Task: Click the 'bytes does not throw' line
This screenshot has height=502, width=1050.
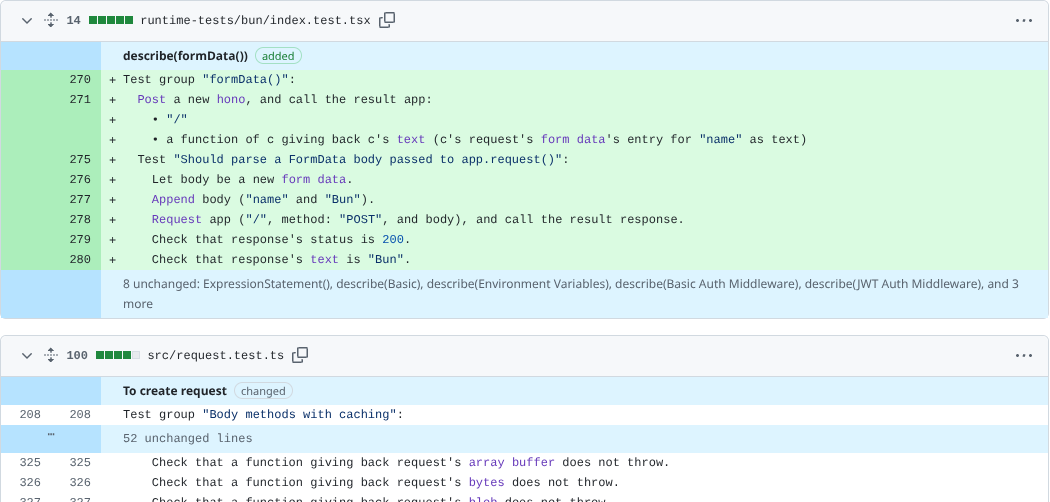Action: [x=386, y=483]
